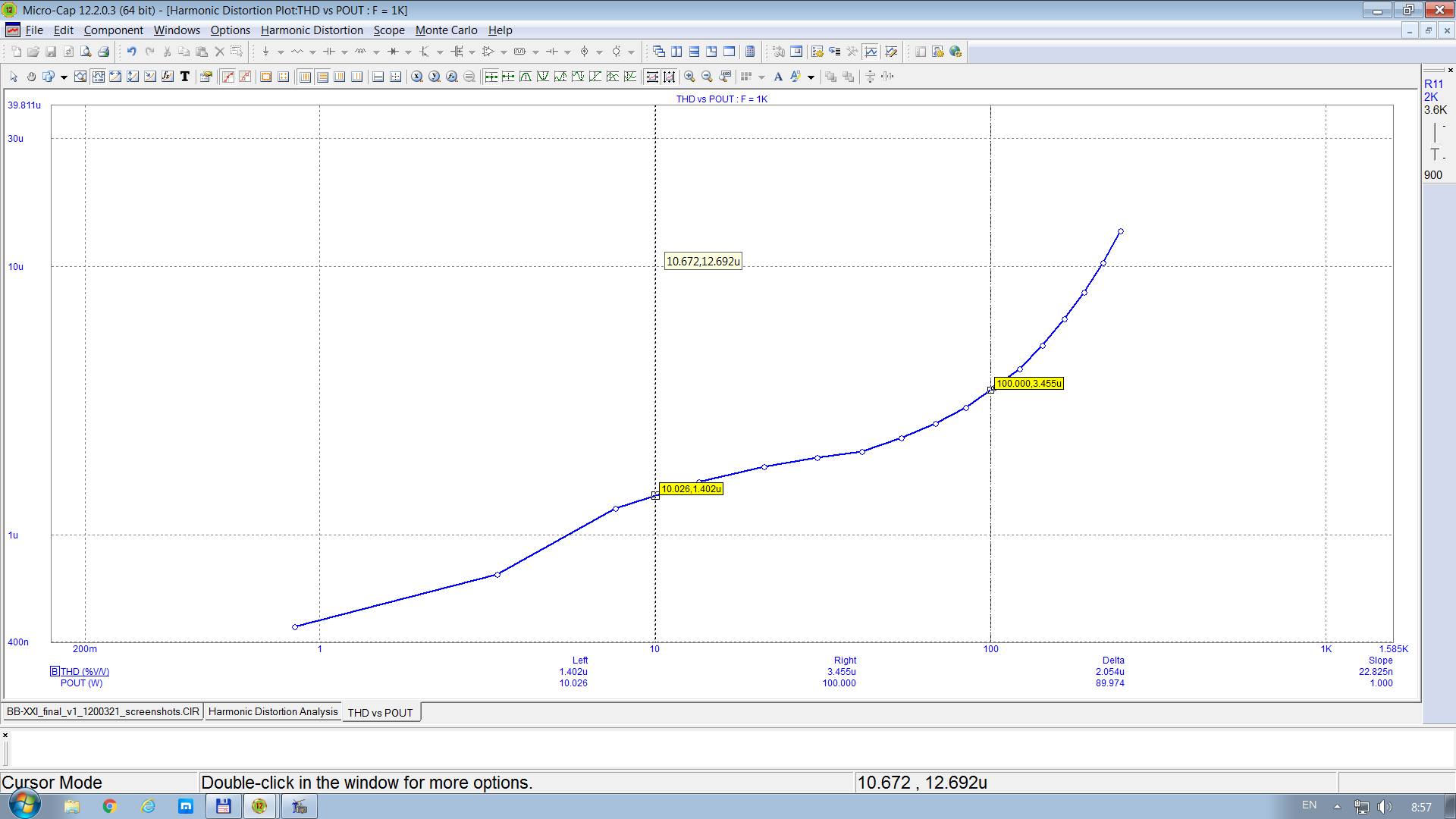
Task: Select the Ground component tool
Action: 266,52
